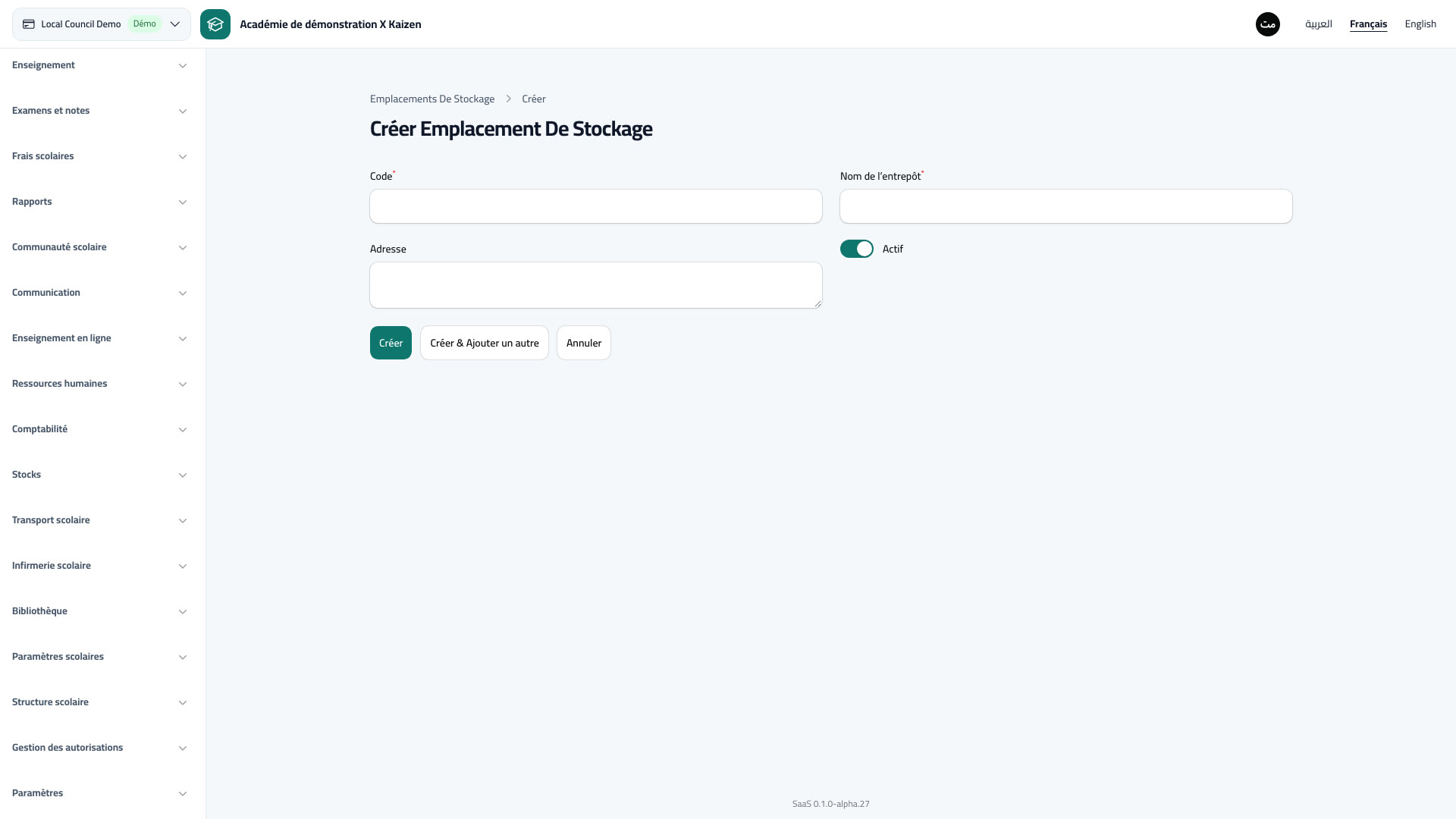This screenshot has height=819, width=1456.
Task: Switch language to English
Action: click(1420, 24)
